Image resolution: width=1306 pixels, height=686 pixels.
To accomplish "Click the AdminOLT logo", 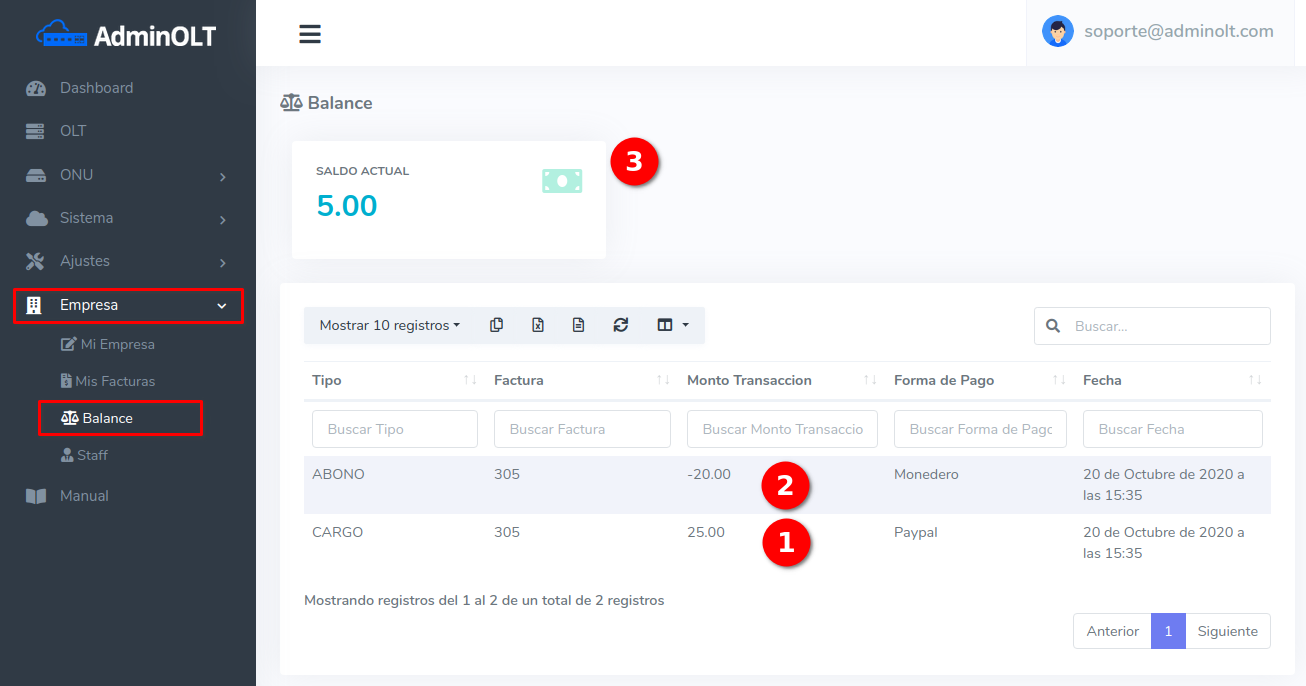I will tap(127, 36).
